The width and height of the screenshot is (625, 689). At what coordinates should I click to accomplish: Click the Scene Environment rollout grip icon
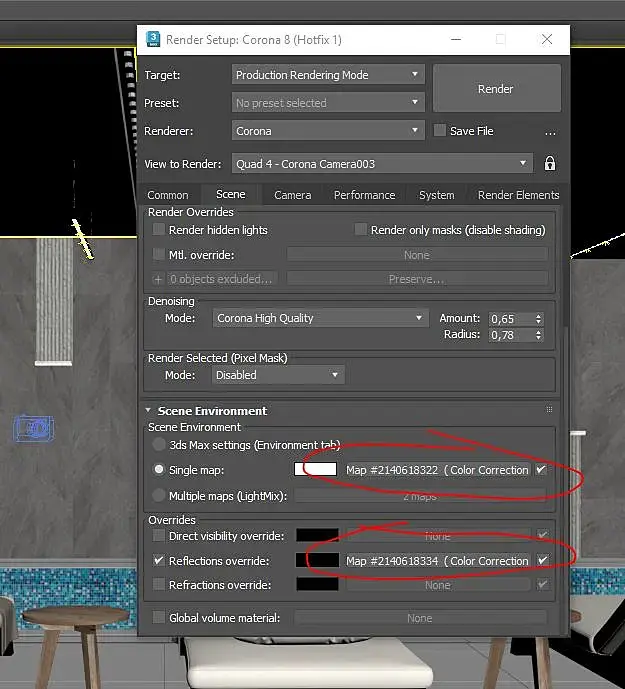[549, 410]
